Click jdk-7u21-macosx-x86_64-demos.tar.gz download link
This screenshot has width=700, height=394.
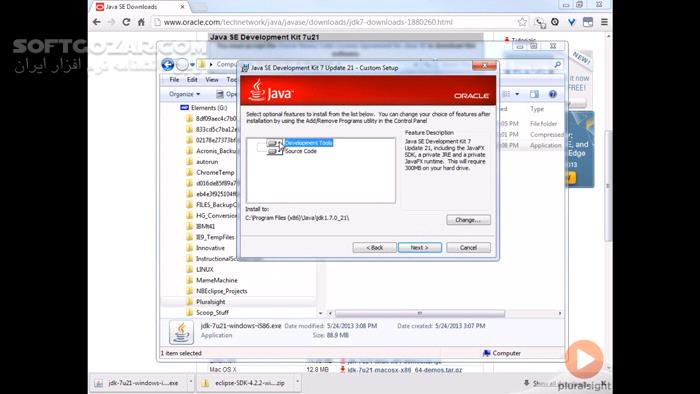point(405,370)
